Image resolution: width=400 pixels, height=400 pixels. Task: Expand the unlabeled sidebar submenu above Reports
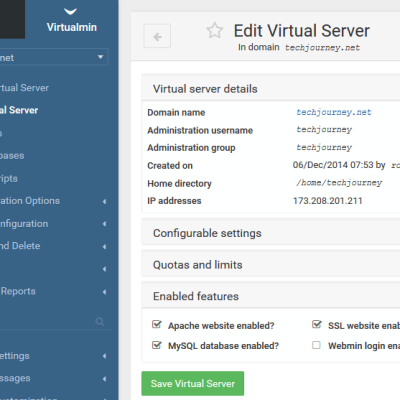pyautogui.click(x=104, y=269)
